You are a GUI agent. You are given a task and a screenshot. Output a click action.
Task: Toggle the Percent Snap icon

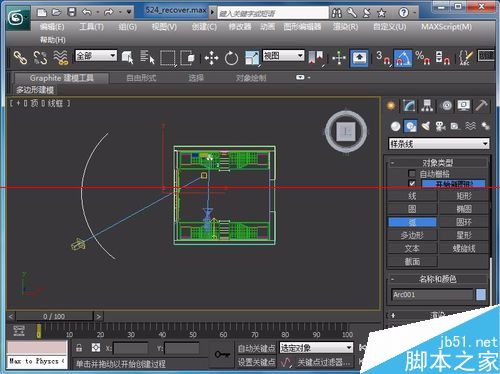coord(423,58)
